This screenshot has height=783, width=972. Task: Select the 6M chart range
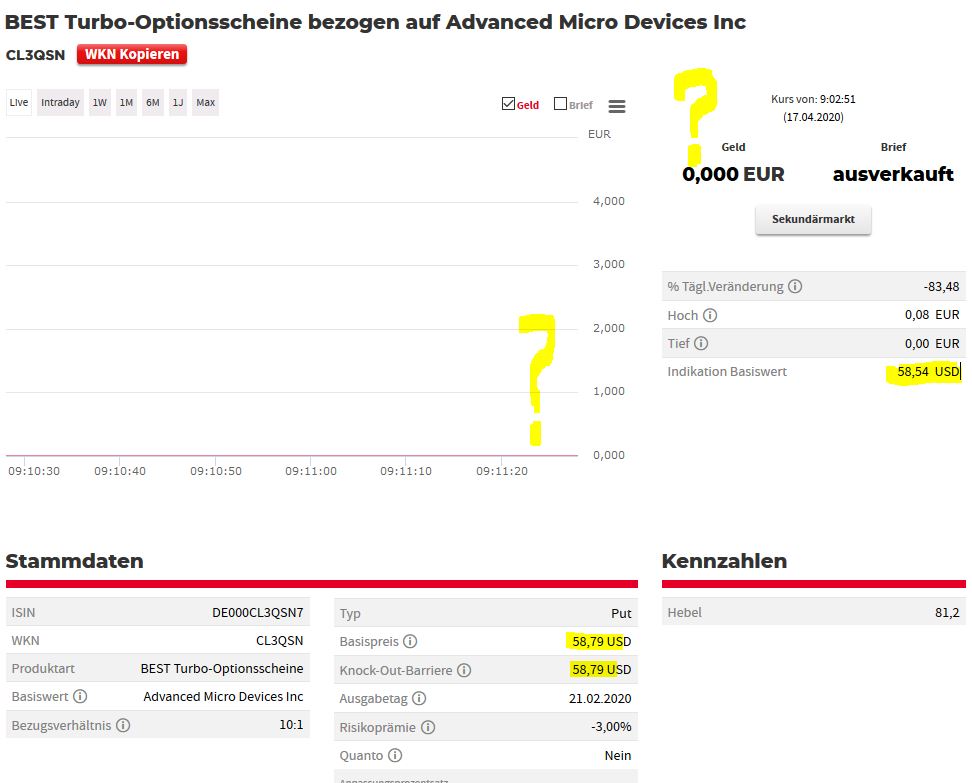[152, 102]
